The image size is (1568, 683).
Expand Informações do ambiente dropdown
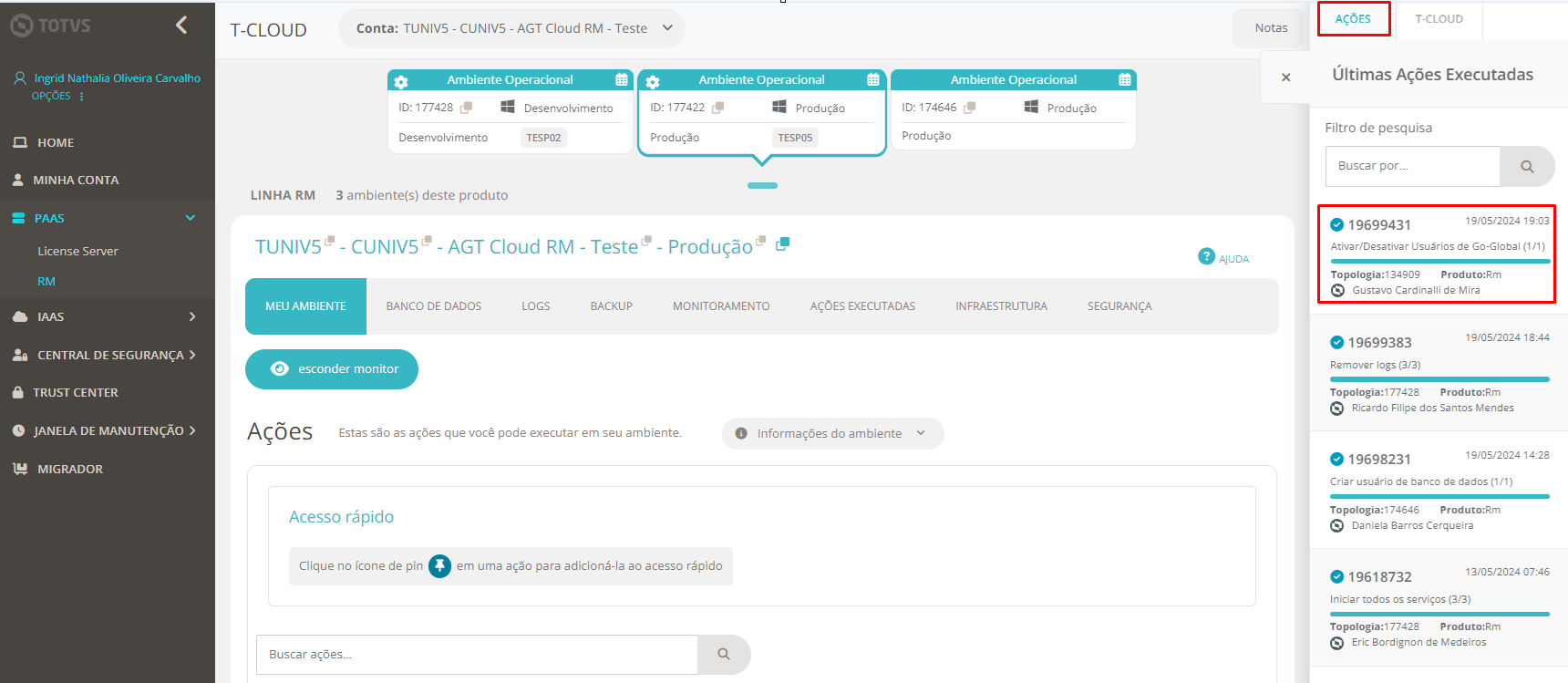click(x=833, y=433)
